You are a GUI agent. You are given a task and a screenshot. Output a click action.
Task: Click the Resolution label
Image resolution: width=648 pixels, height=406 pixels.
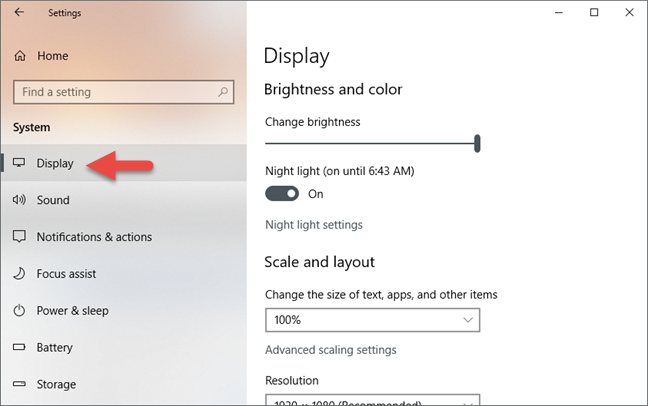[292, 380]
